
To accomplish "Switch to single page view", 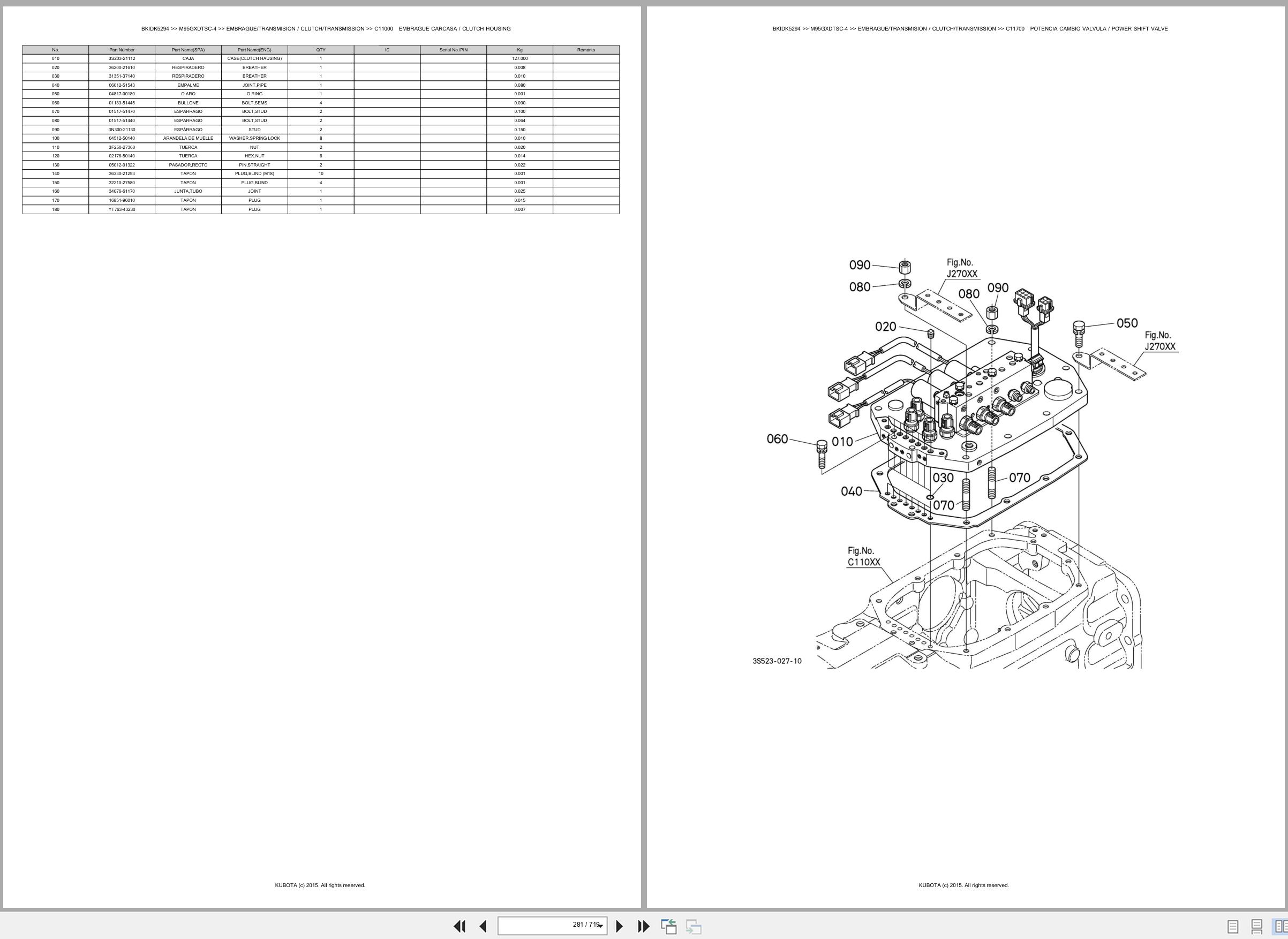I will 1232,927.
